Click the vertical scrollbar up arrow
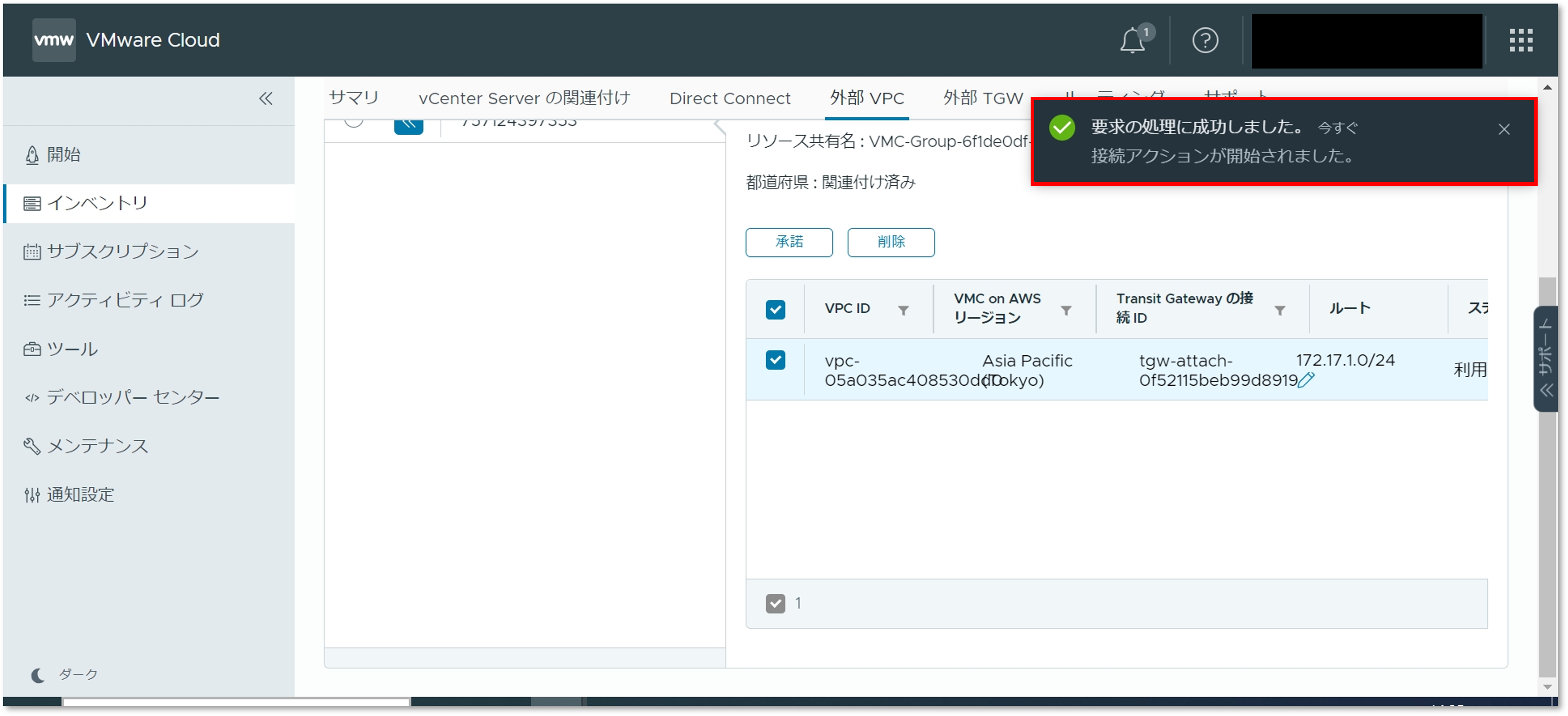 [x=1547, y=88]
